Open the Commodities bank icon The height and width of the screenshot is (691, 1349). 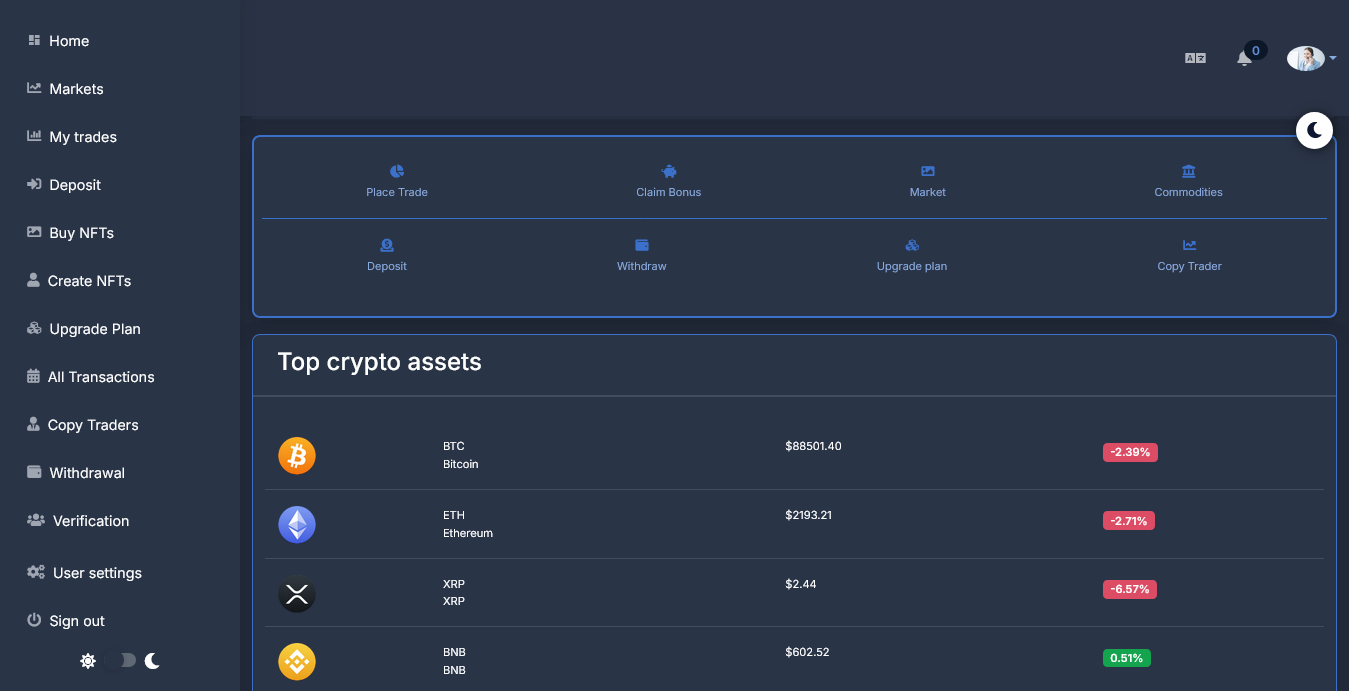[x=1188, y=172]
